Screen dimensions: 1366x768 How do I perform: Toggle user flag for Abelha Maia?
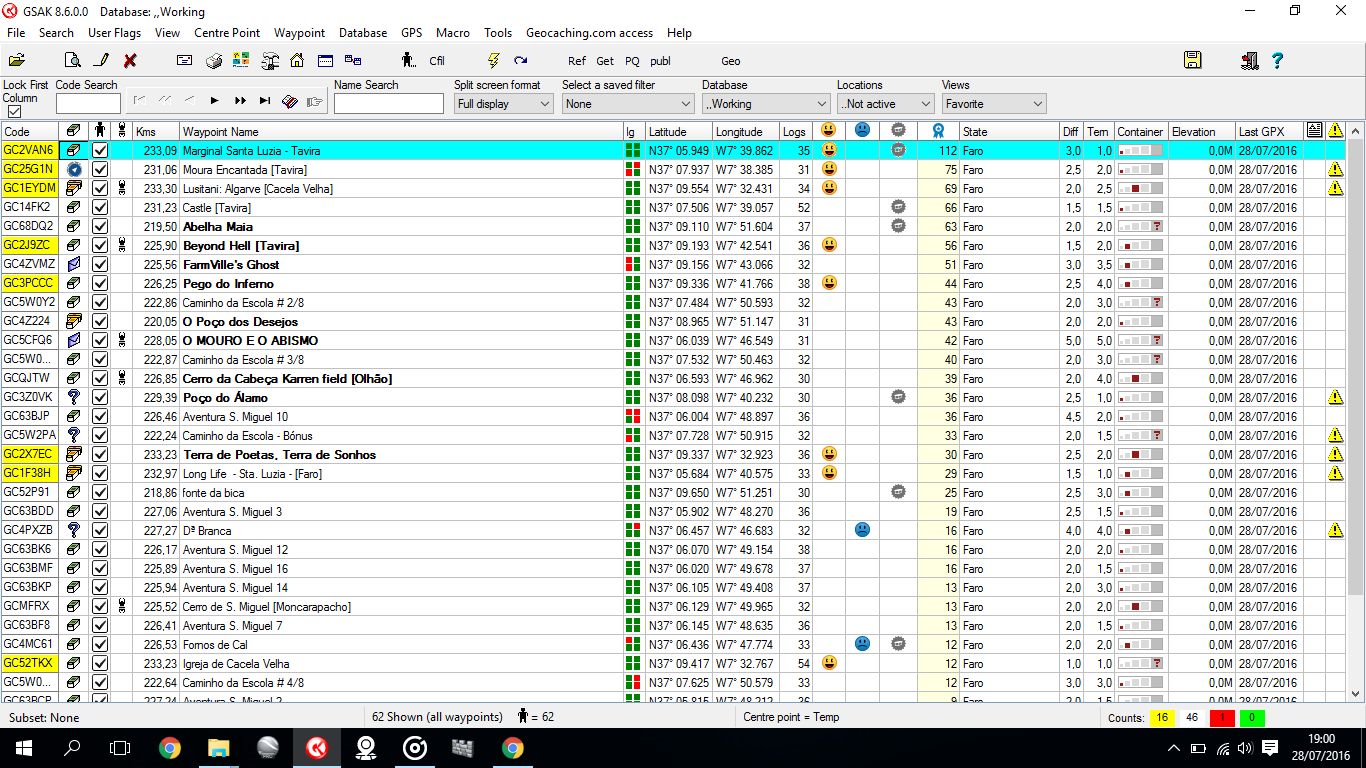(100, 226)
